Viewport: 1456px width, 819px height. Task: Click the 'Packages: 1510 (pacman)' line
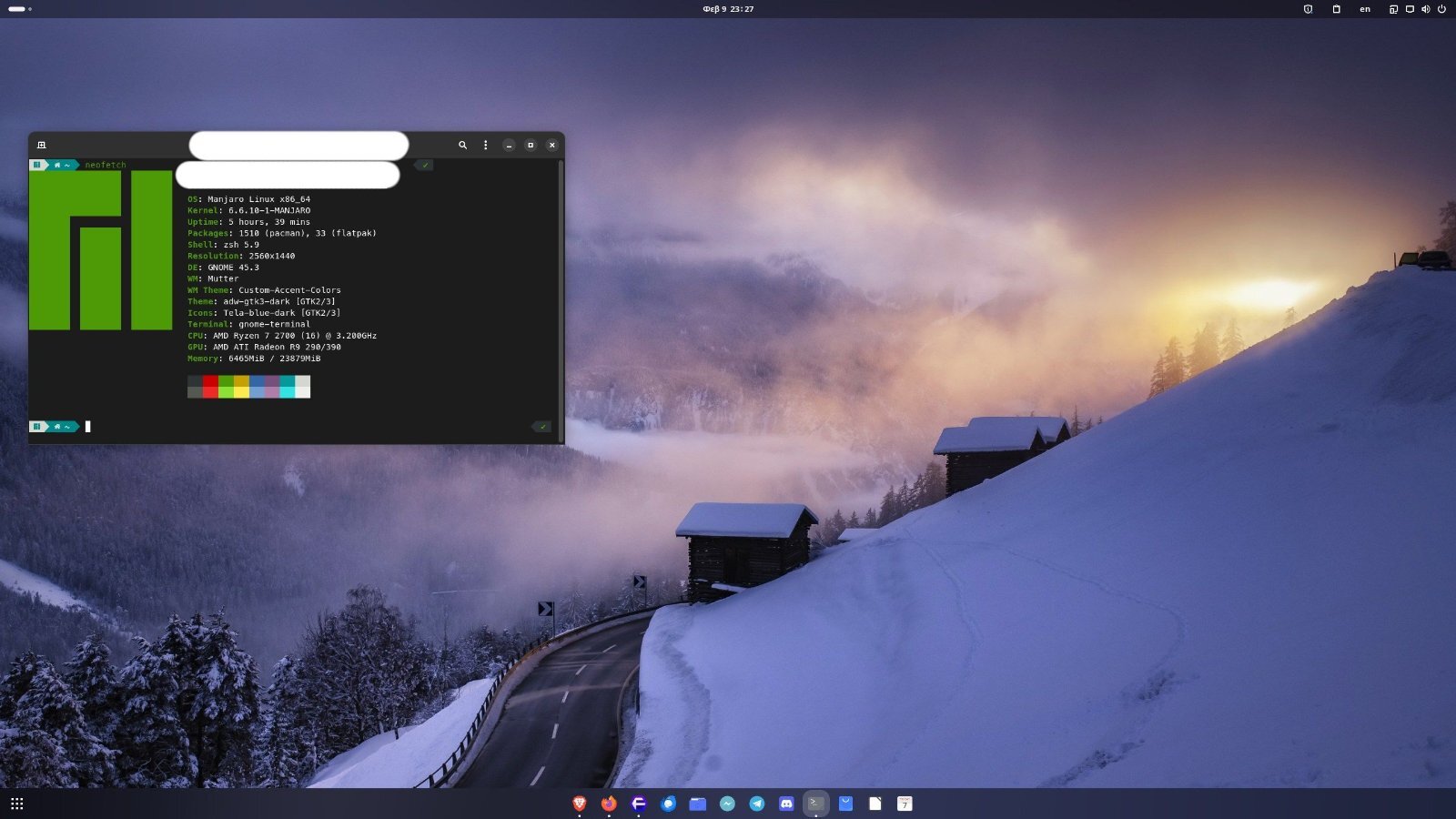[282, 233]
